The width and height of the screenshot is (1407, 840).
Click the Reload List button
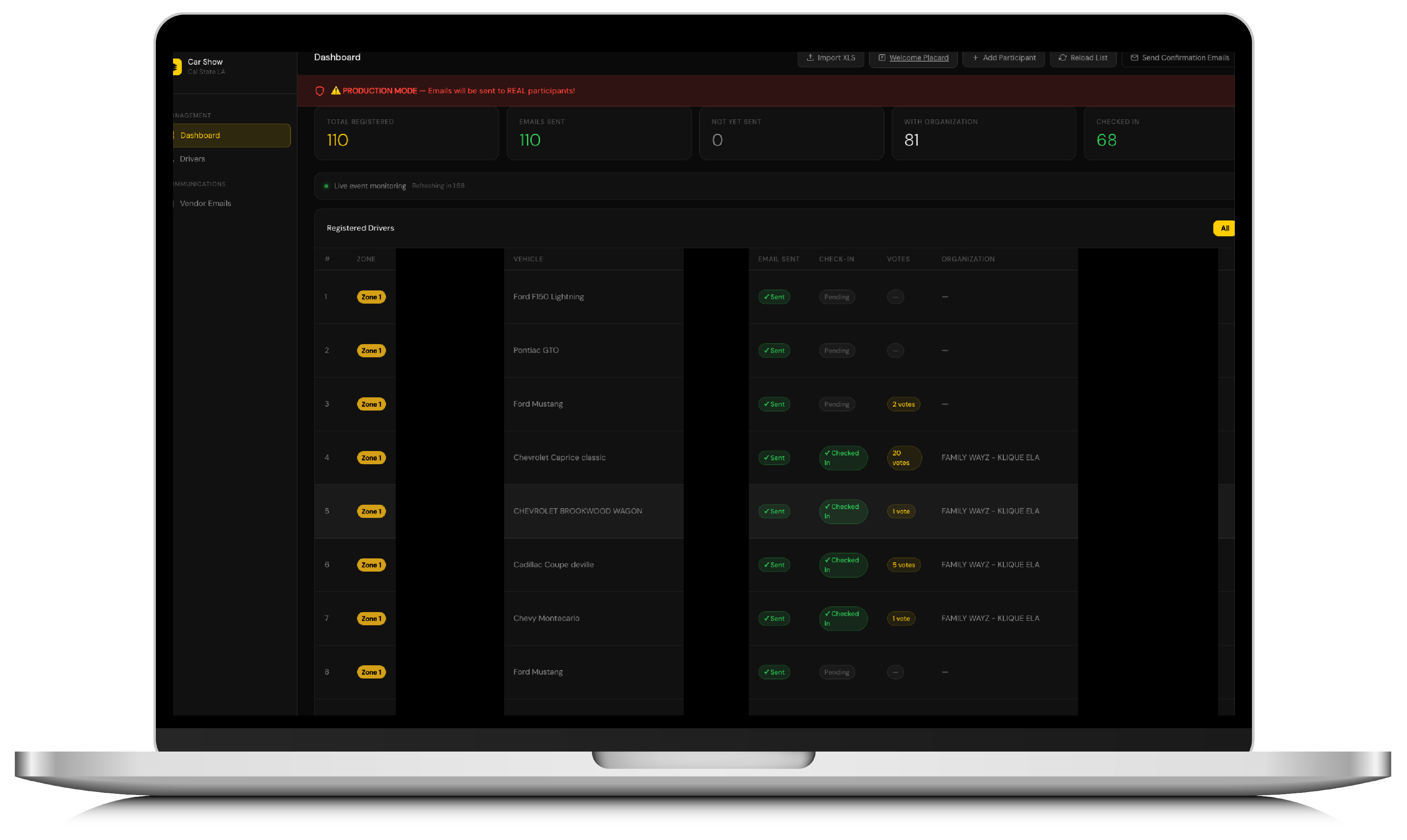pos(1083,58)
